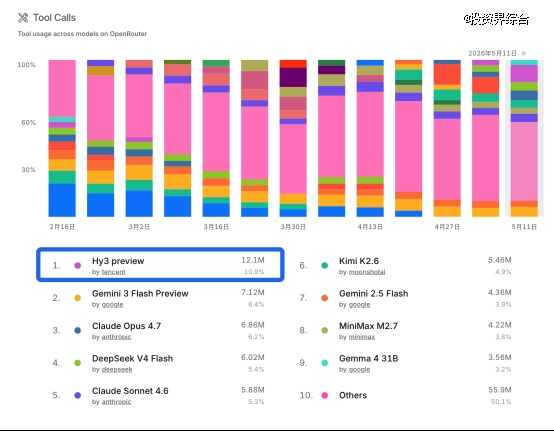Screen dimensions: 554x431
Task: Click the 7.12M value for Gemini 3 Flash
Action: pyautogui.click(x=253, y=293)
